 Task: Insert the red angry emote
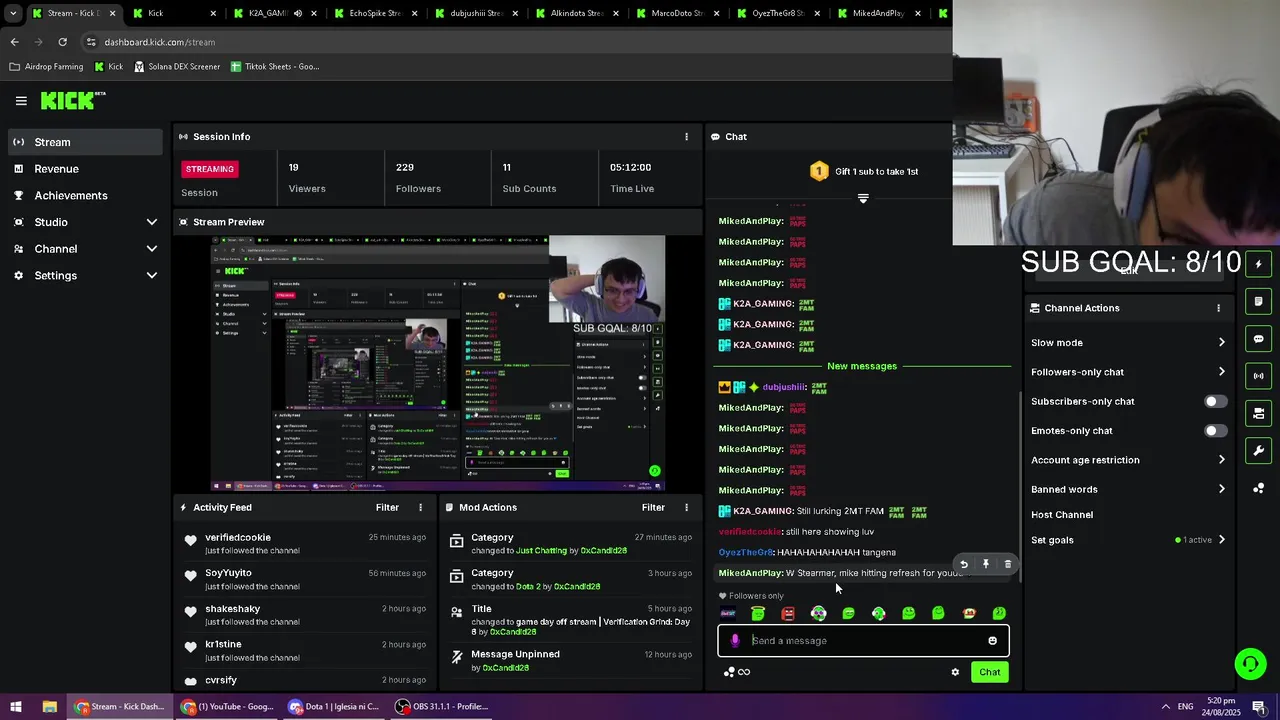pos(788,613)
